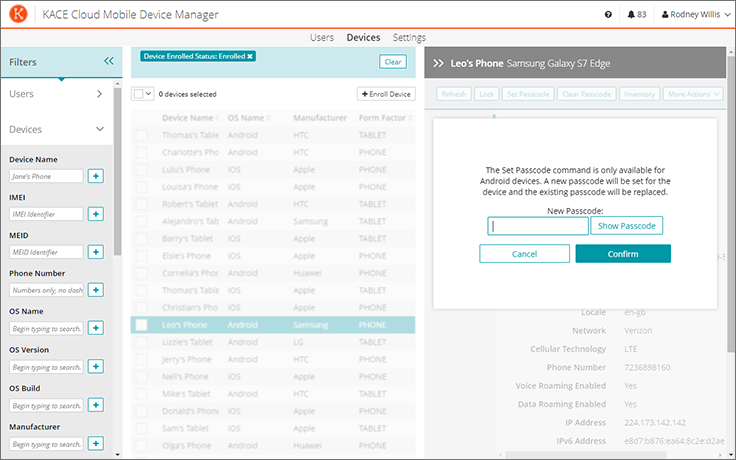This screenshot has width=736, height=460.
Task: Check the box for Robert's Tablet
Action: pos(141,204)
